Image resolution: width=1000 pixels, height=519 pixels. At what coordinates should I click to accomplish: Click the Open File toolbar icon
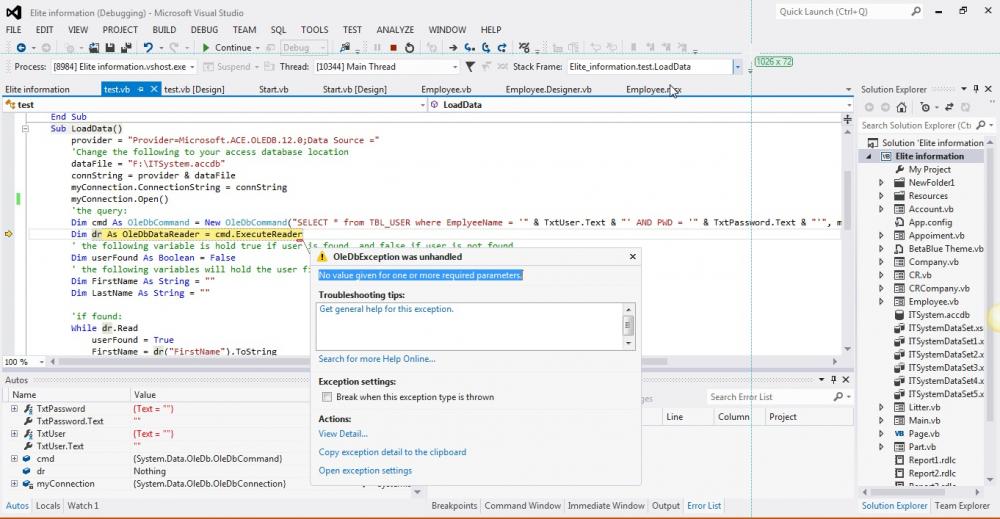[x=94, y=48]
